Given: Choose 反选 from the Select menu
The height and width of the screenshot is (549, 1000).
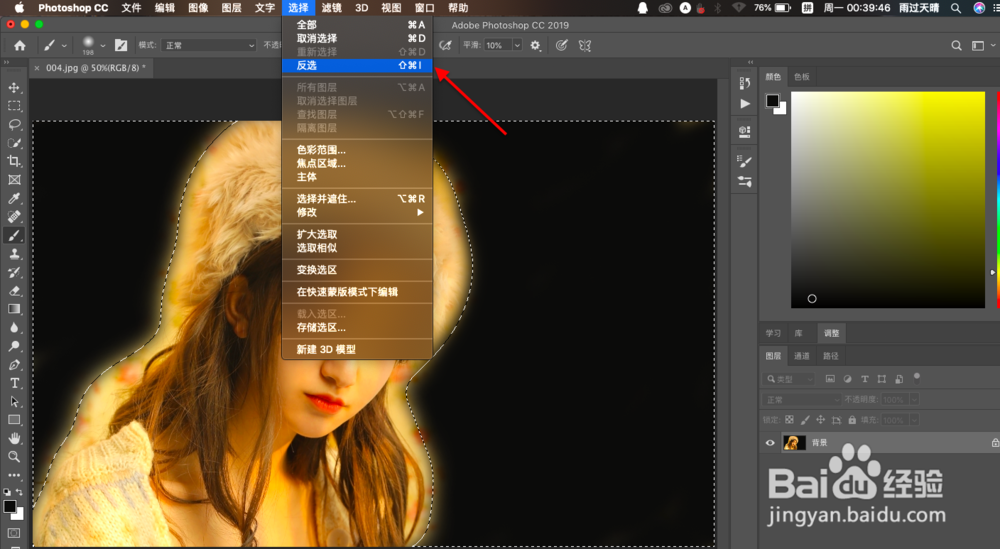Looking at the screenshot, I should pyautogui.click(x=357, y=65).
